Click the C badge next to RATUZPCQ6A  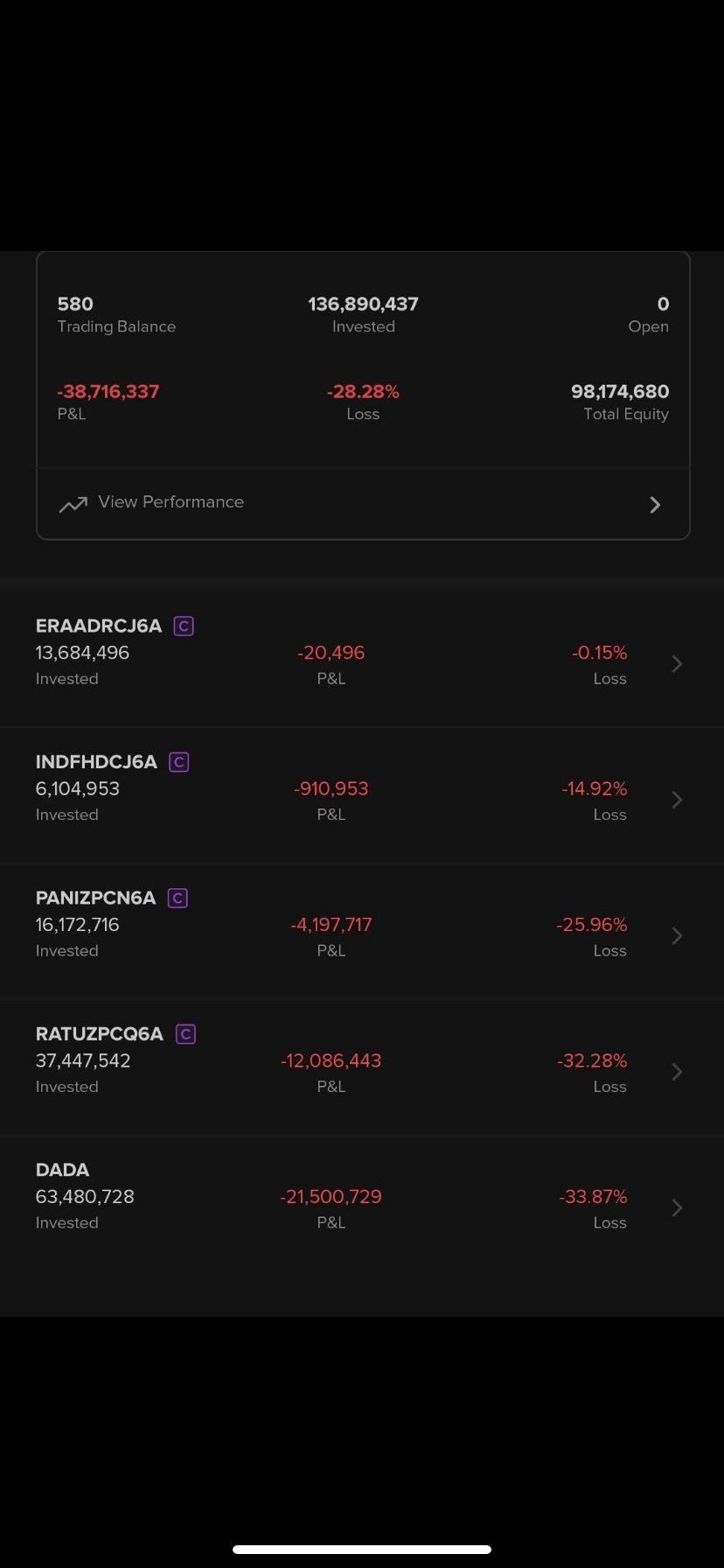tap(185, 1034)
